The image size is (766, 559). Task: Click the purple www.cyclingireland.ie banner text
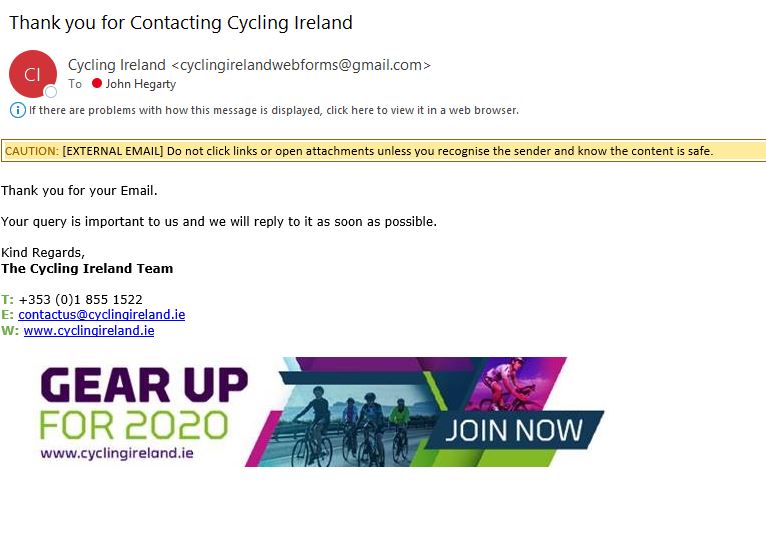117,452
